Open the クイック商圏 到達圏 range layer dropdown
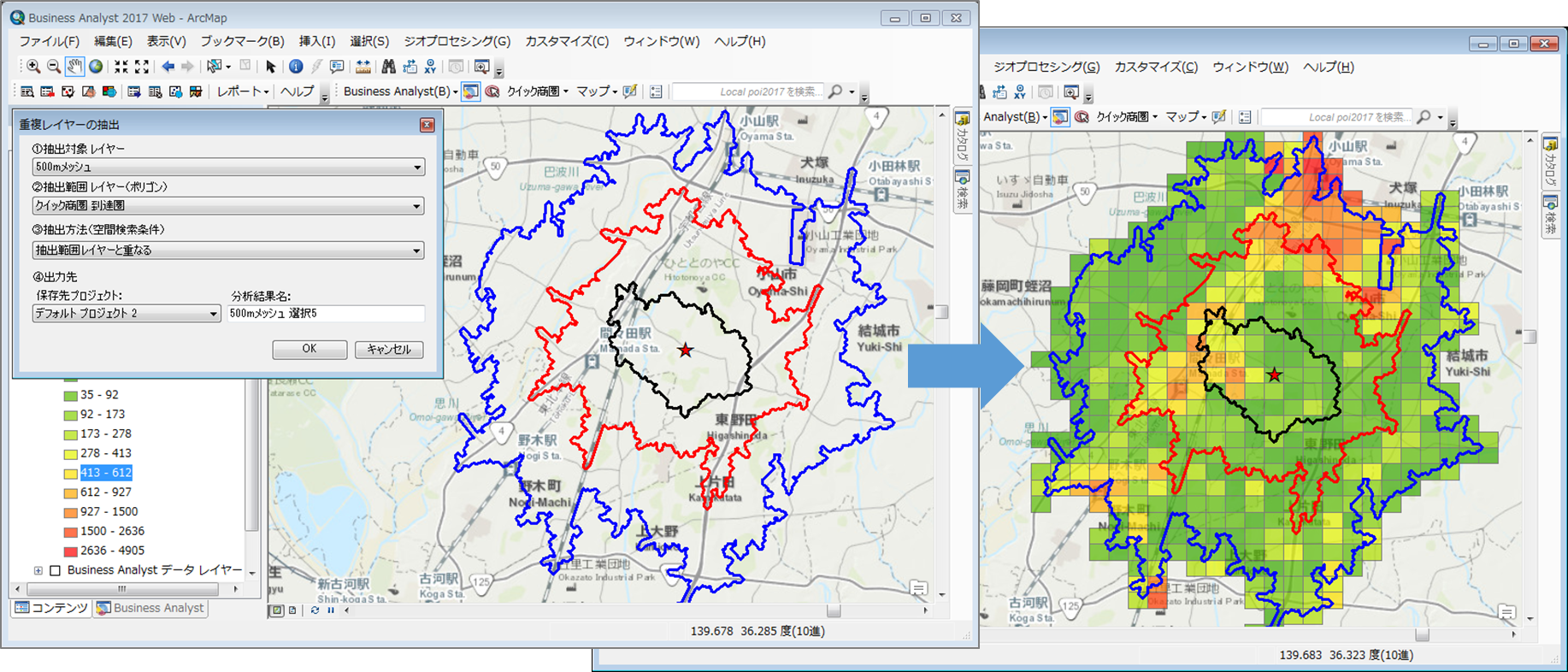 click(417, 206)
